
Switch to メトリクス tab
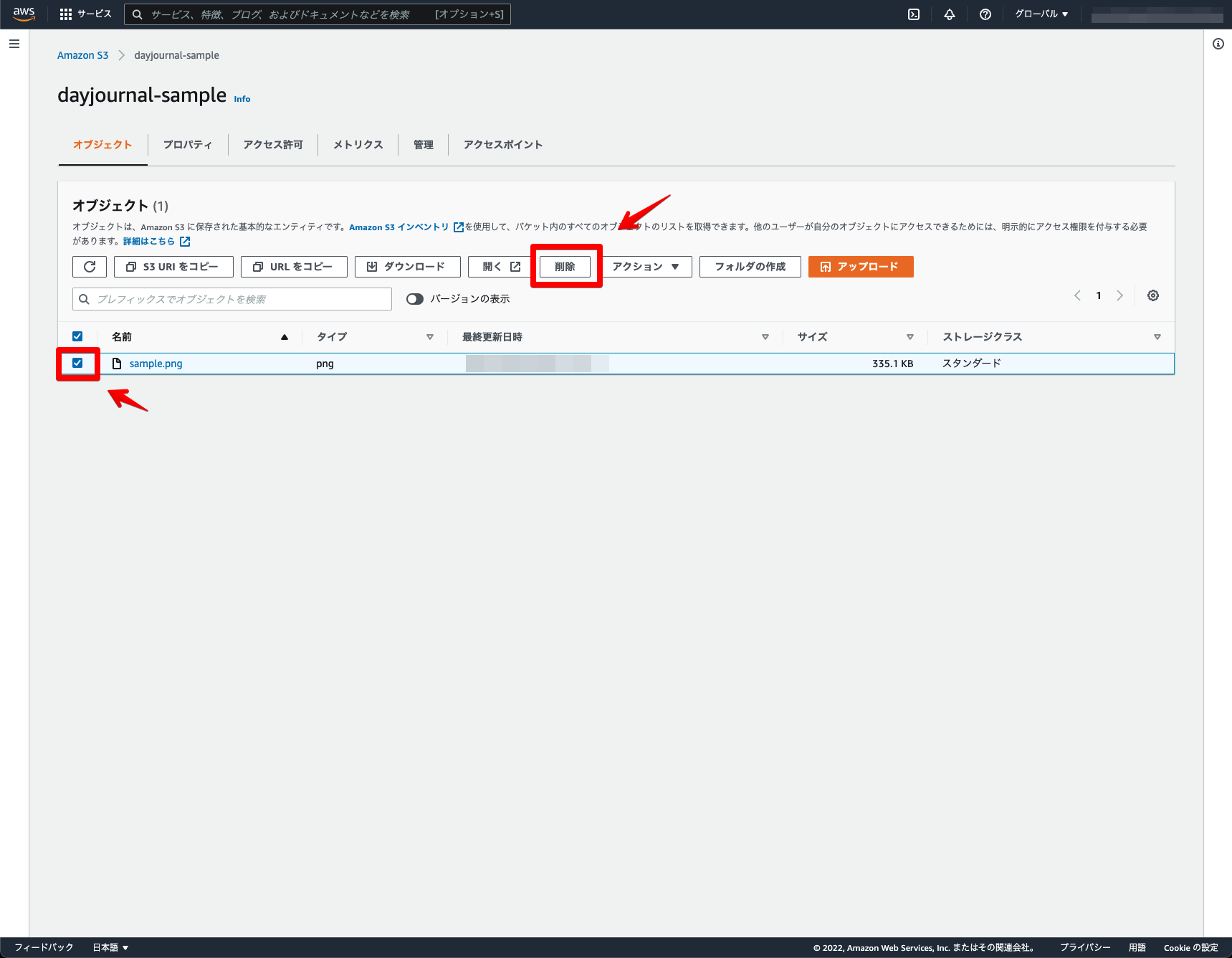pyautogui.click(x=358, y=145)
